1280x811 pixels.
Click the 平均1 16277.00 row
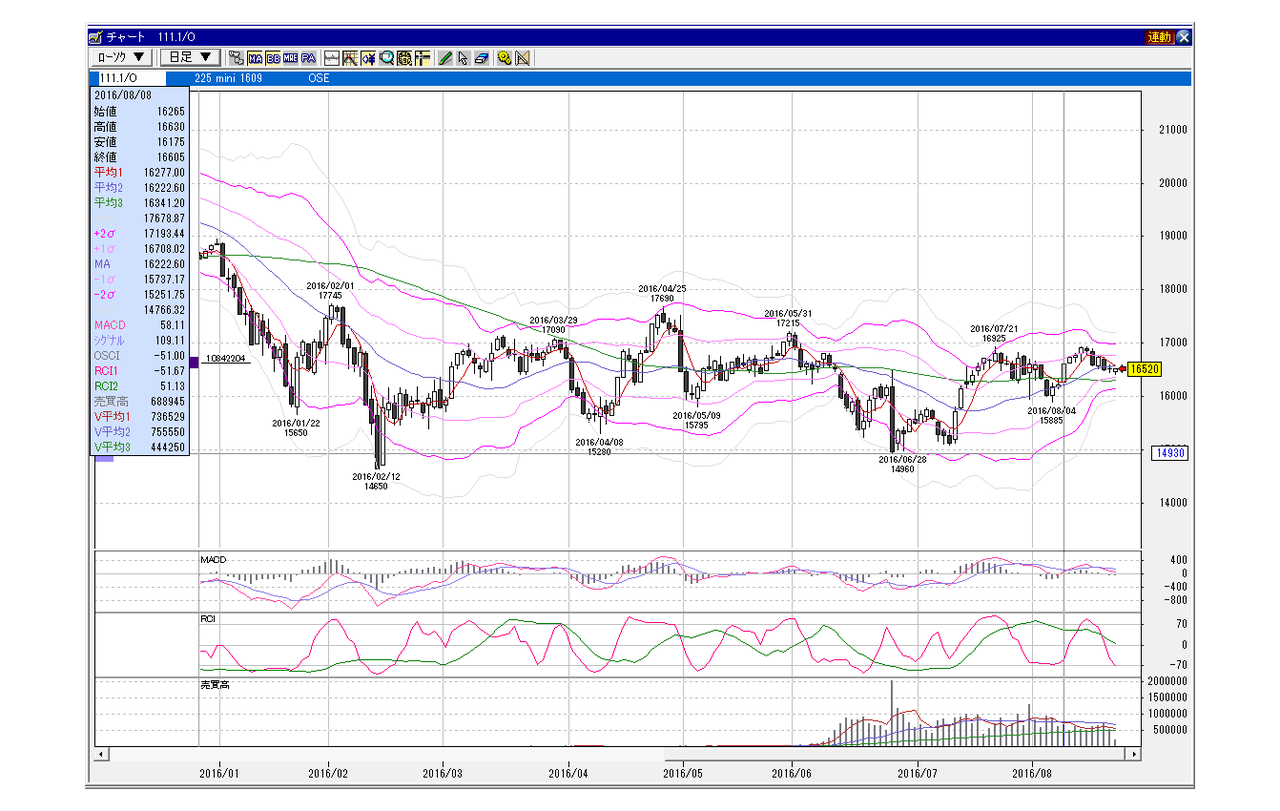click(x=139, y=173)
